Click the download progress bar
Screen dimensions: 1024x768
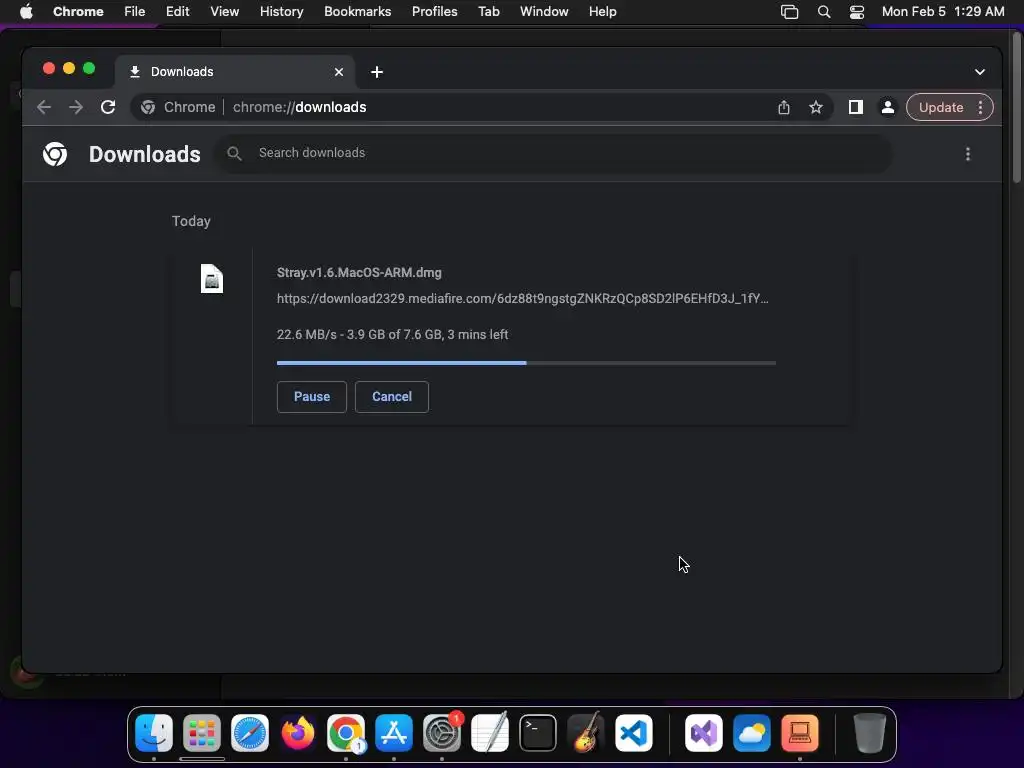click(x=526, y=363)
